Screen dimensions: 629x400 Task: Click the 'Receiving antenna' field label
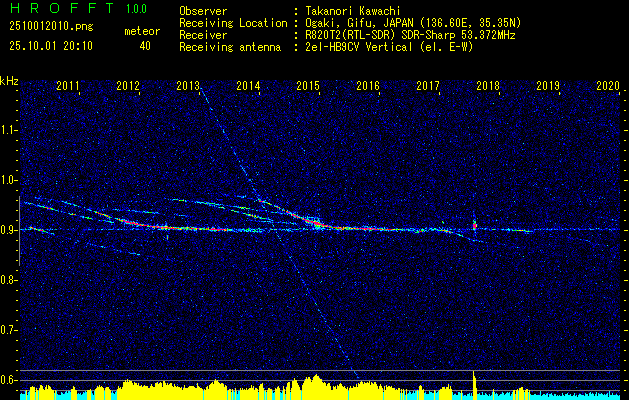[x=230, y=47]
